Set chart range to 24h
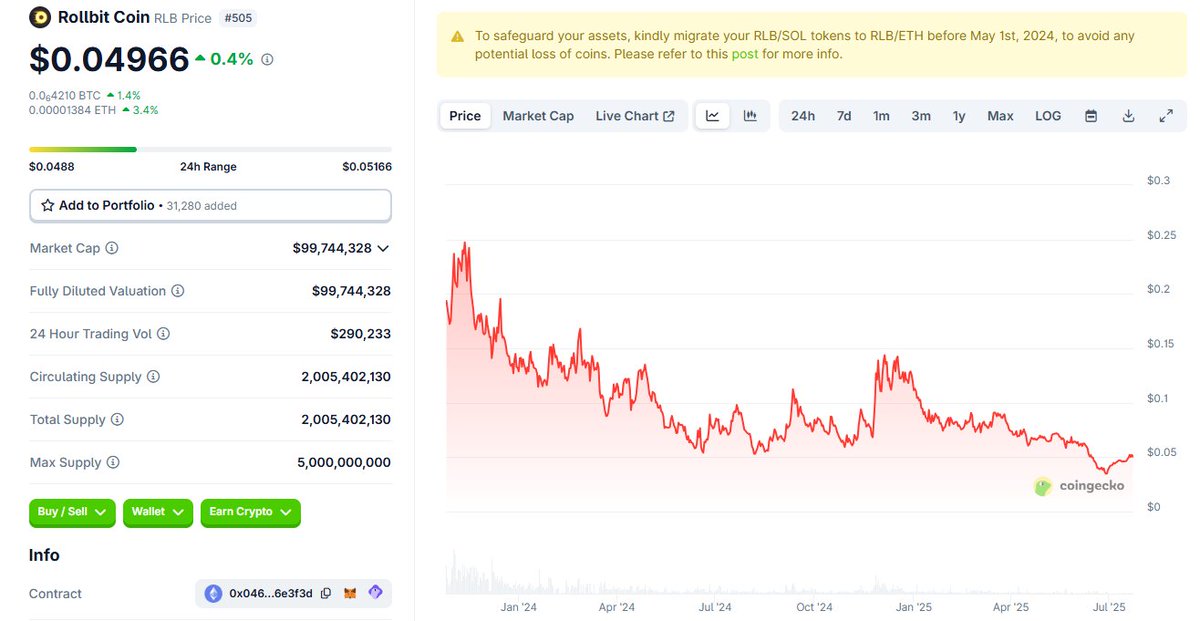Screen dimensions: 1200x621 [803, 116]
